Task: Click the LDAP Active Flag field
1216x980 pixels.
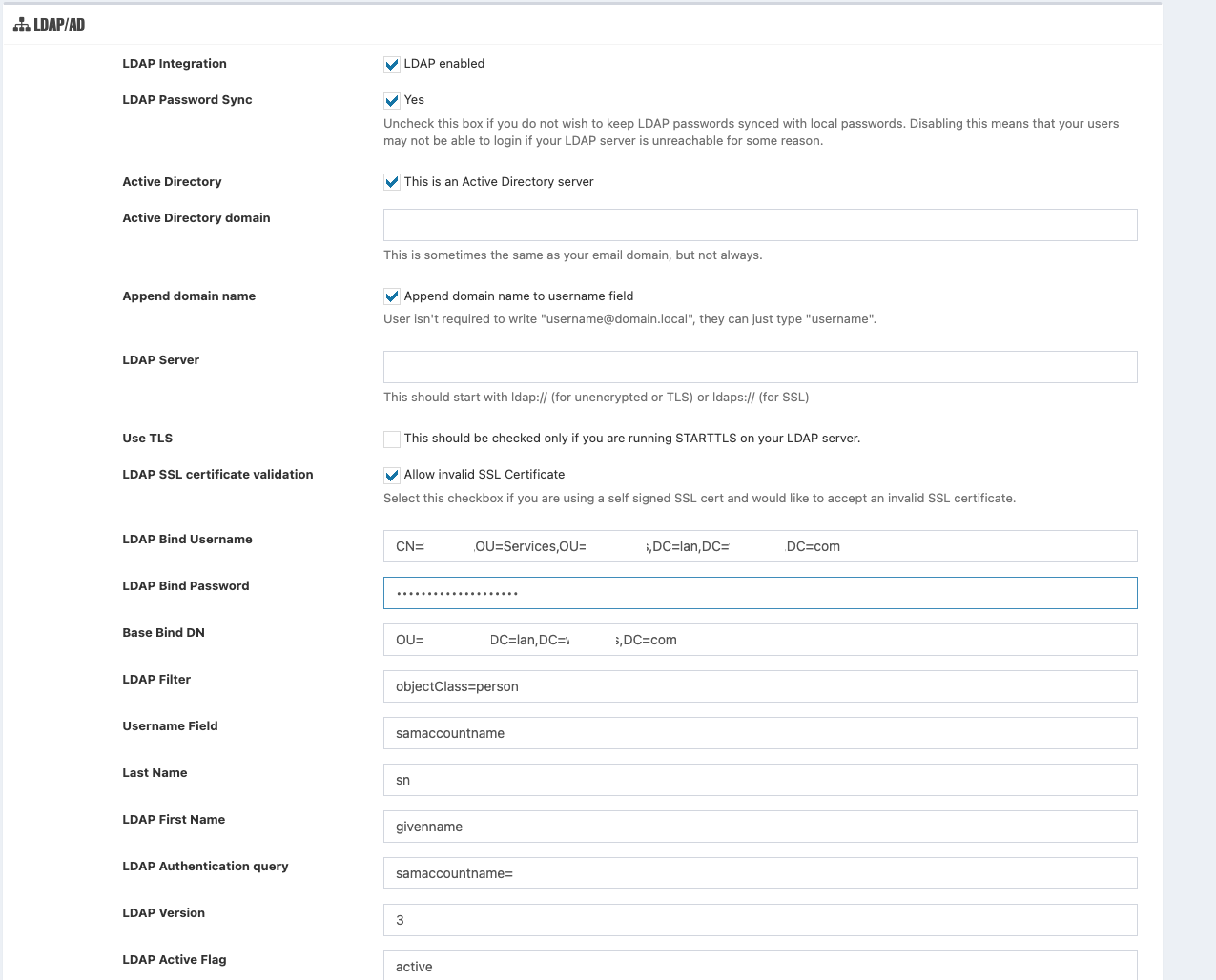Action: click(x=760, y=966)
